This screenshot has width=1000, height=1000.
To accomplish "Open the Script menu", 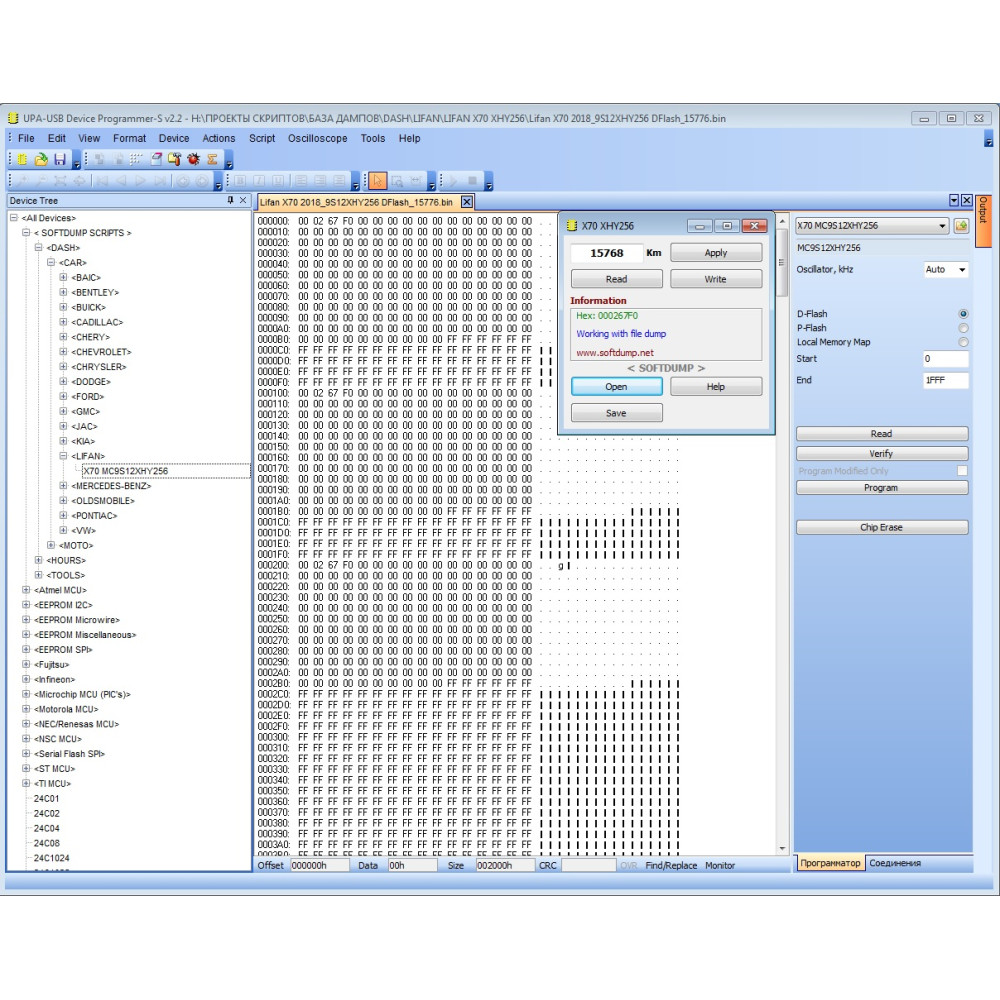I will (262, 138).
